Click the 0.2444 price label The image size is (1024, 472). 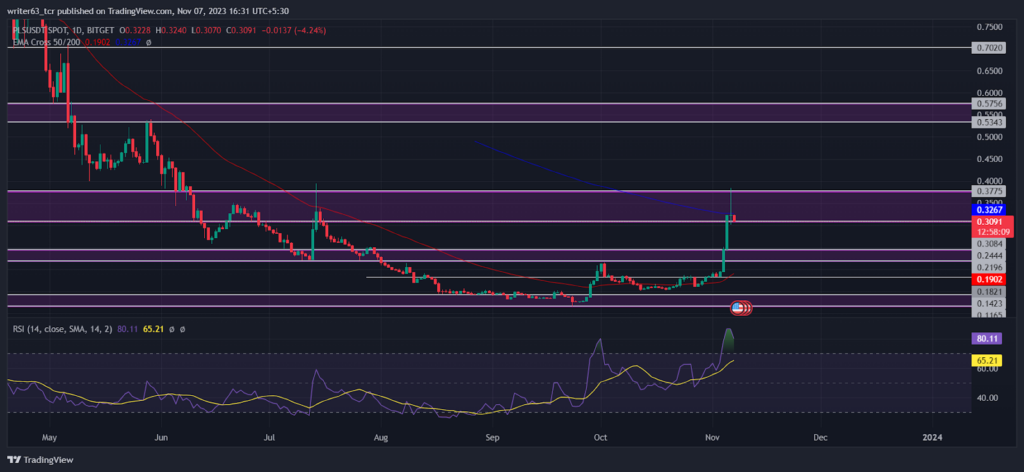pos(987,255)
